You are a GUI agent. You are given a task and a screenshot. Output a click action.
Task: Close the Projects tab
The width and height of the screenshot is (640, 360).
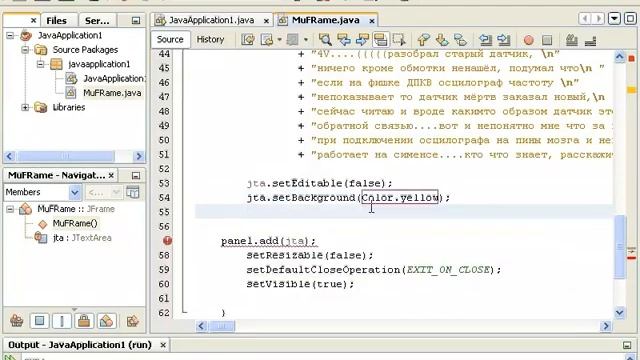(x=33, y=20)
